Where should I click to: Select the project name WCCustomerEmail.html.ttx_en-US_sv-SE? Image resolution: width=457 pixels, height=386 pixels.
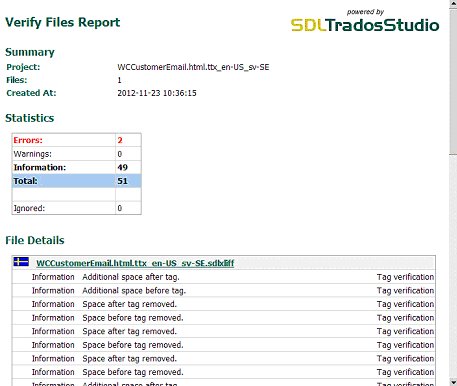tap(193, 67)
